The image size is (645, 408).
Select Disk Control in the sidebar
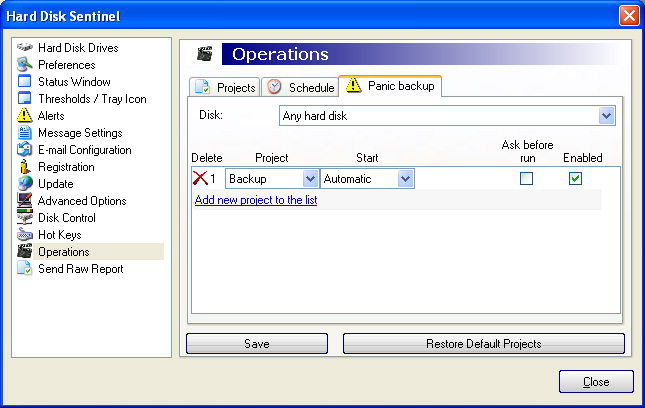[67, 218]
